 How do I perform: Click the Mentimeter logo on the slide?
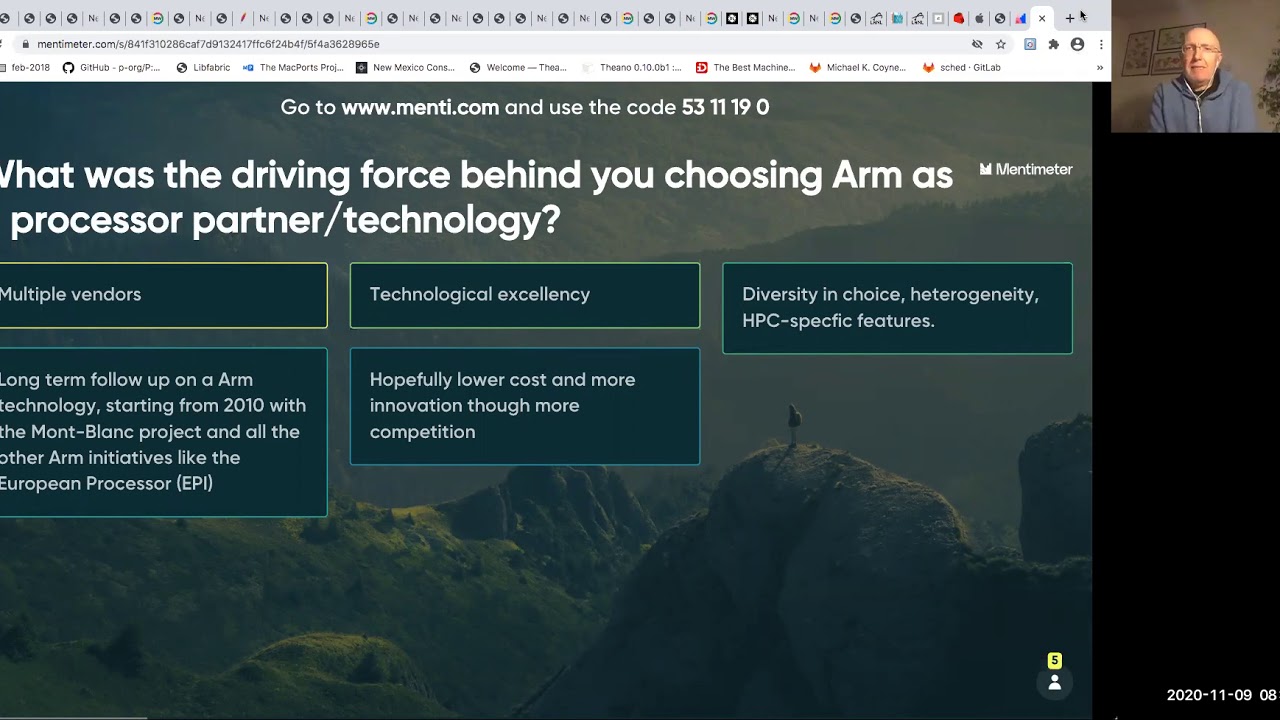(x=1026, y=169)
